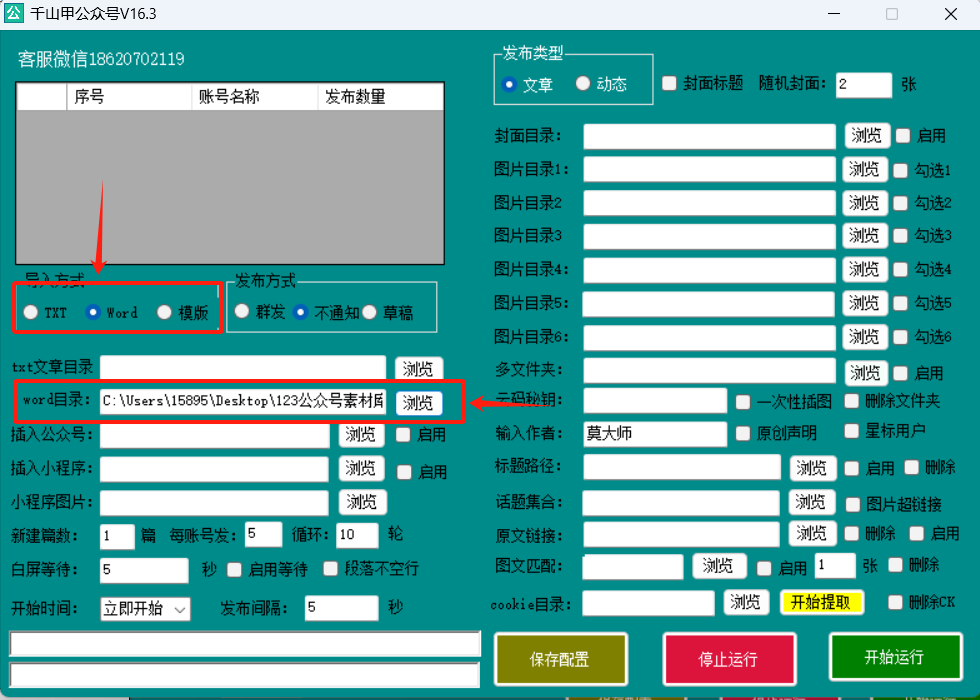
Task: Enable 启用 checkbox for 插入小程序
Action: coord(404,472)
